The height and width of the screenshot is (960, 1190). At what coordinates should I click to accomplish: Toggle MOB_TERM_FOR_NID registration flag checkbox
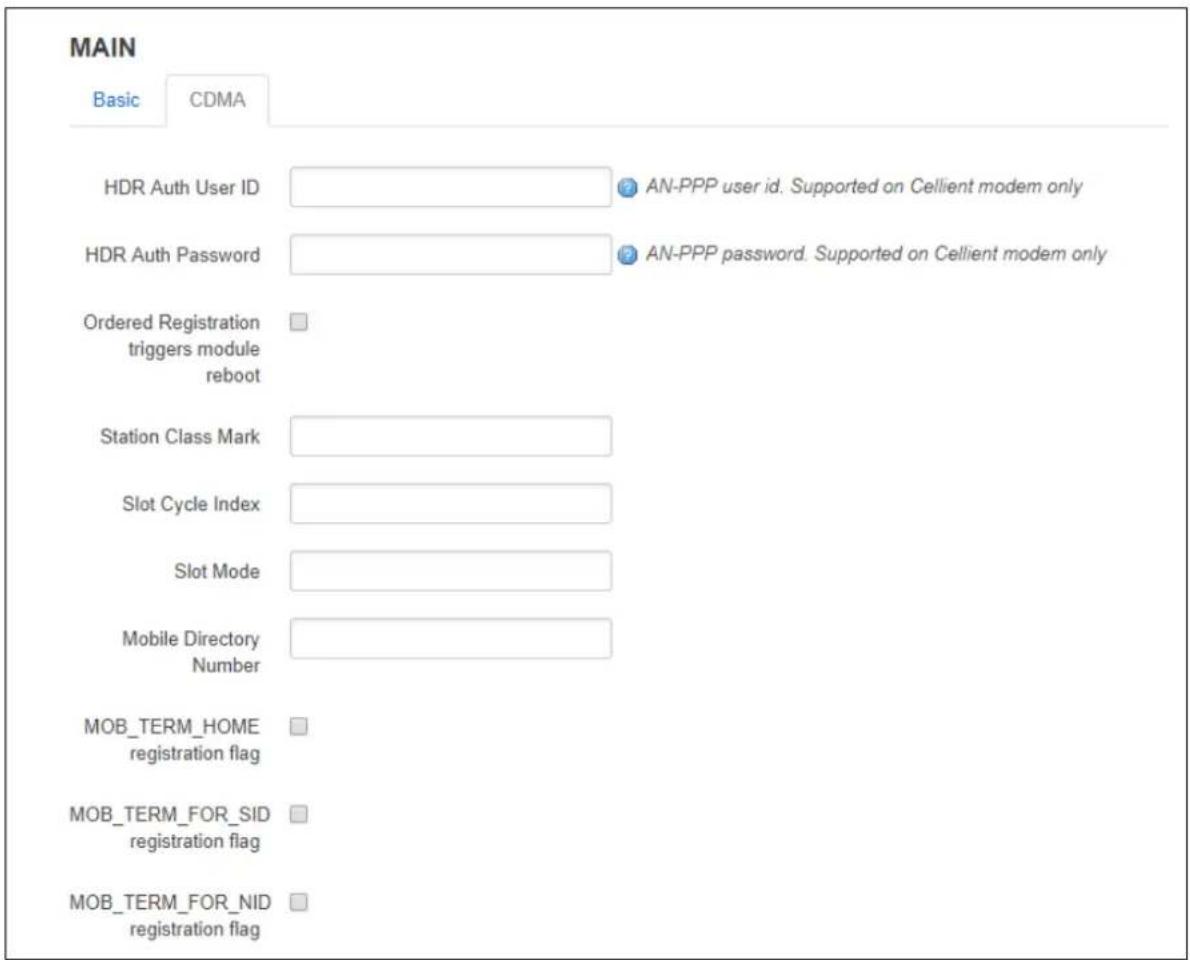point(299,902)
